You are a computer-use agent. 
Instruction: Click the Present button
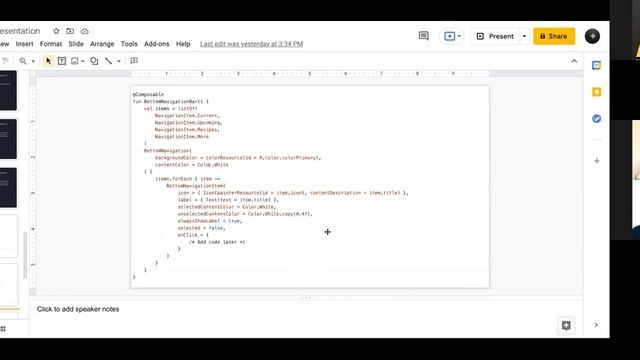pyautogui.click(x=495, y=36)
